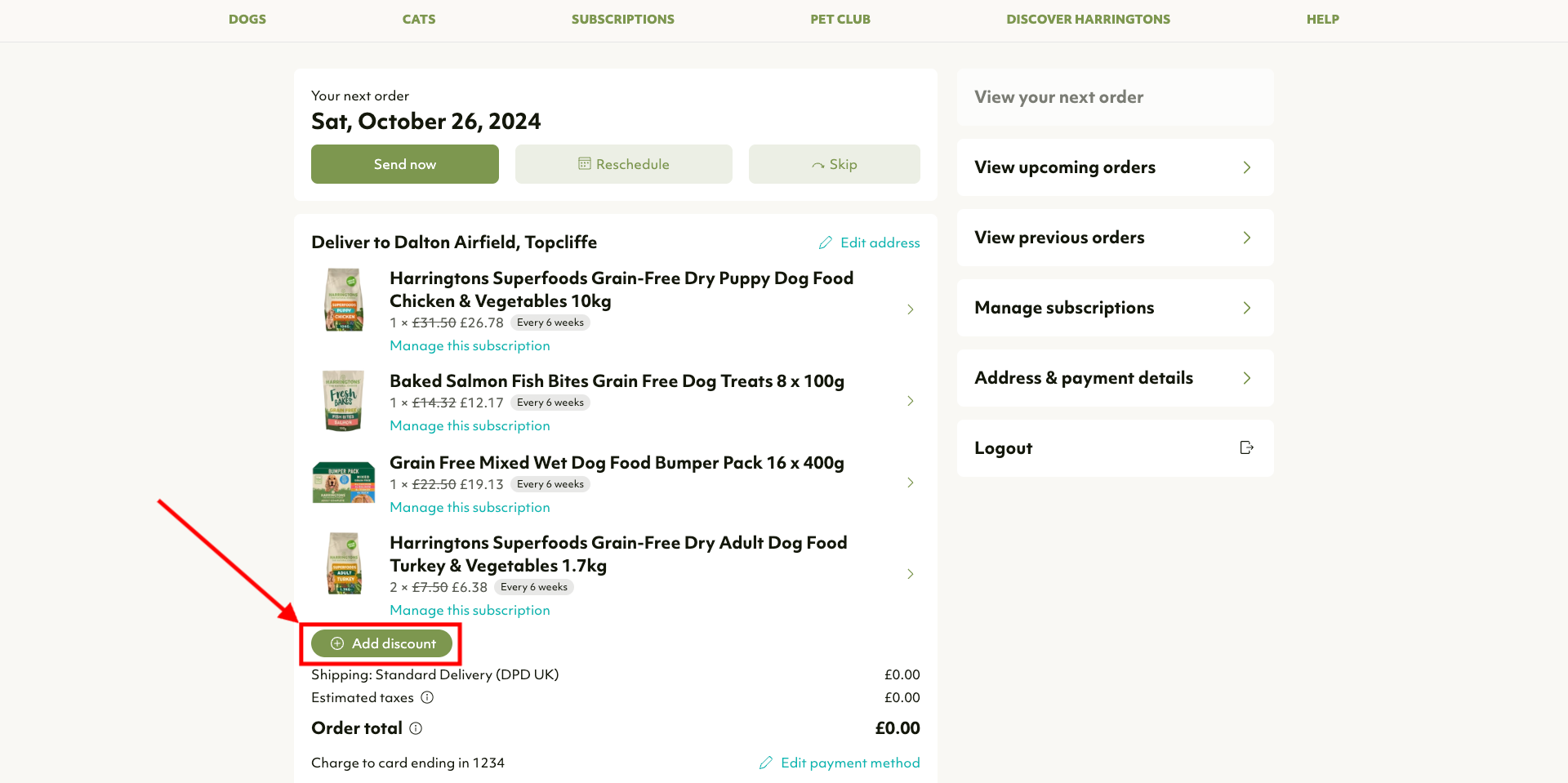Viewport: 1568px width, 783px height.
Task: Click the chevron on Address & payment details
Action: pyautogui.click(x=1247, y=378)
